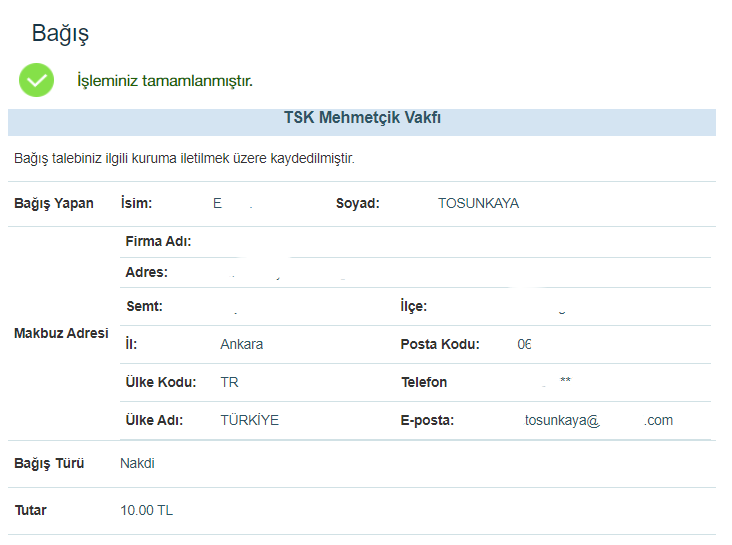This screenshot has height=545, width=732.
Task: Select the country code value 'TR'
Action: [x=229, y=382]
